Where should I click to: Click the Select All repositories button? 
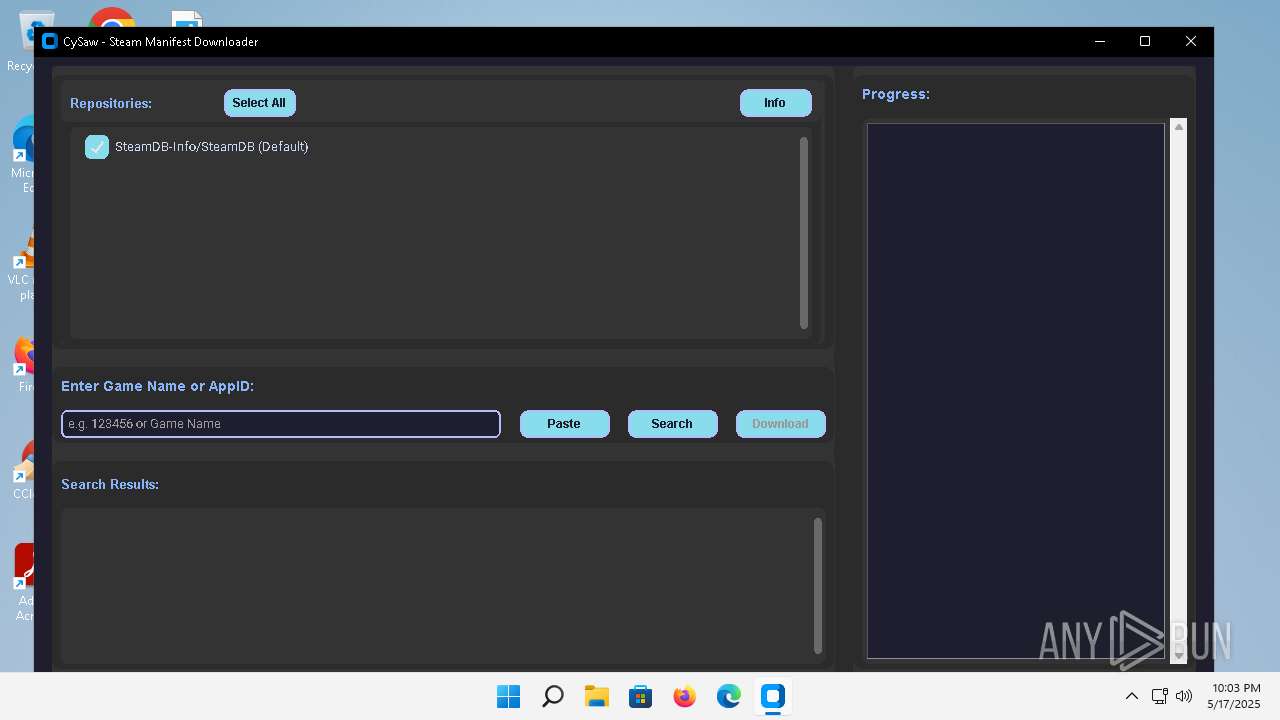260,103
